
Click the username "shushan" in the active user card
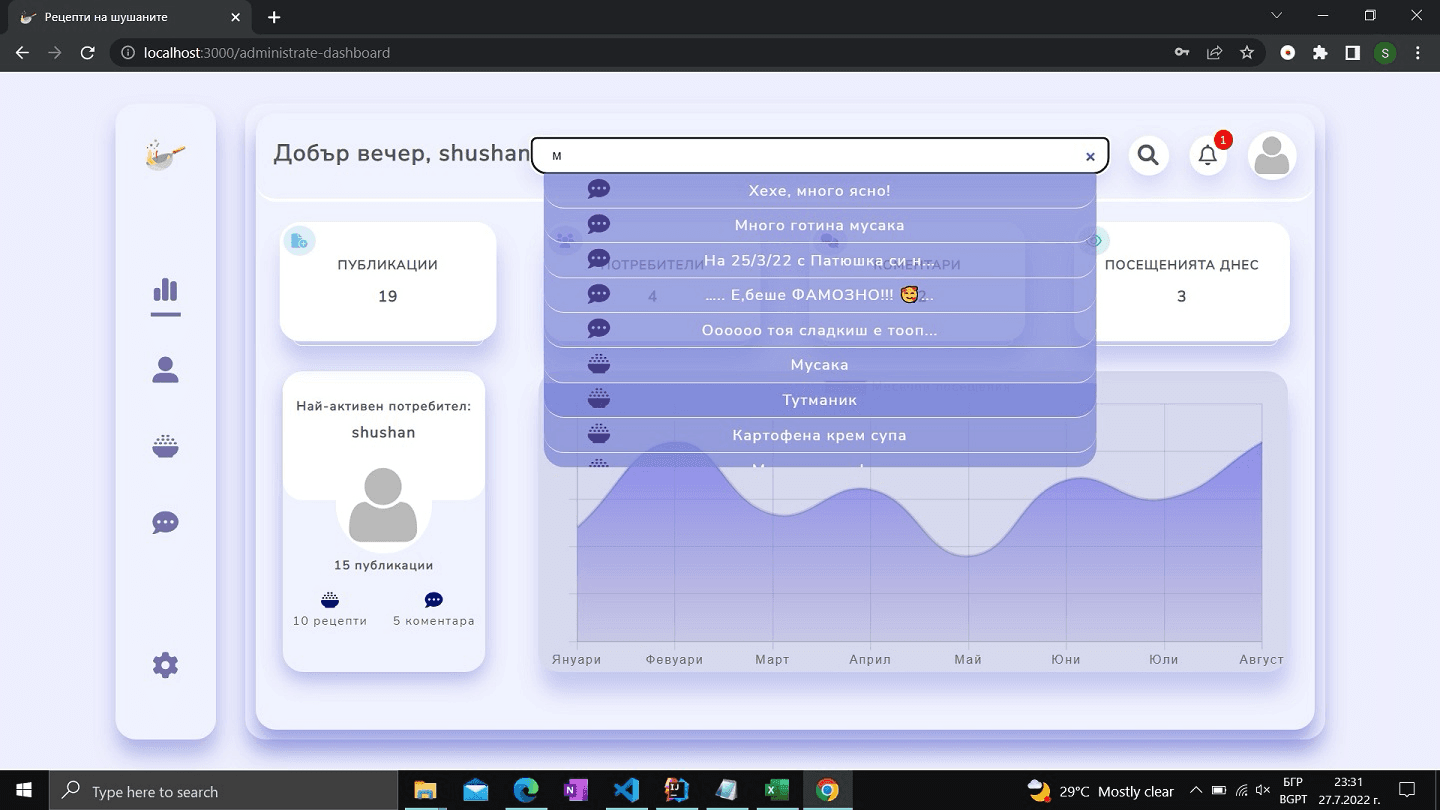(384, 432)
